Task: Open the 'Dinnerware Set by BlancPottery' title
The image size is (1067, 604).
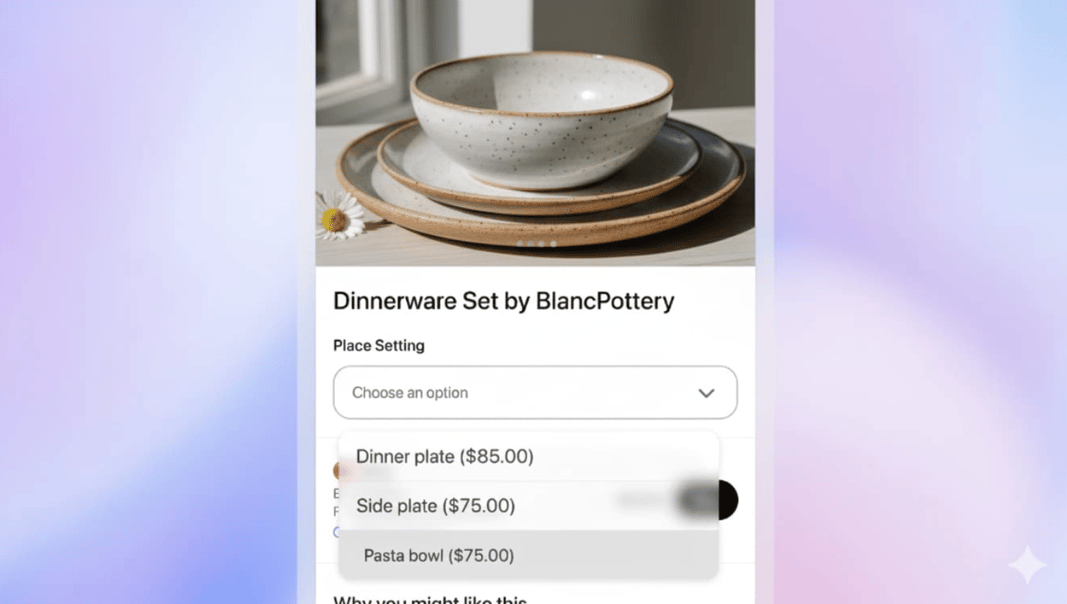Action: click(504, 301)
